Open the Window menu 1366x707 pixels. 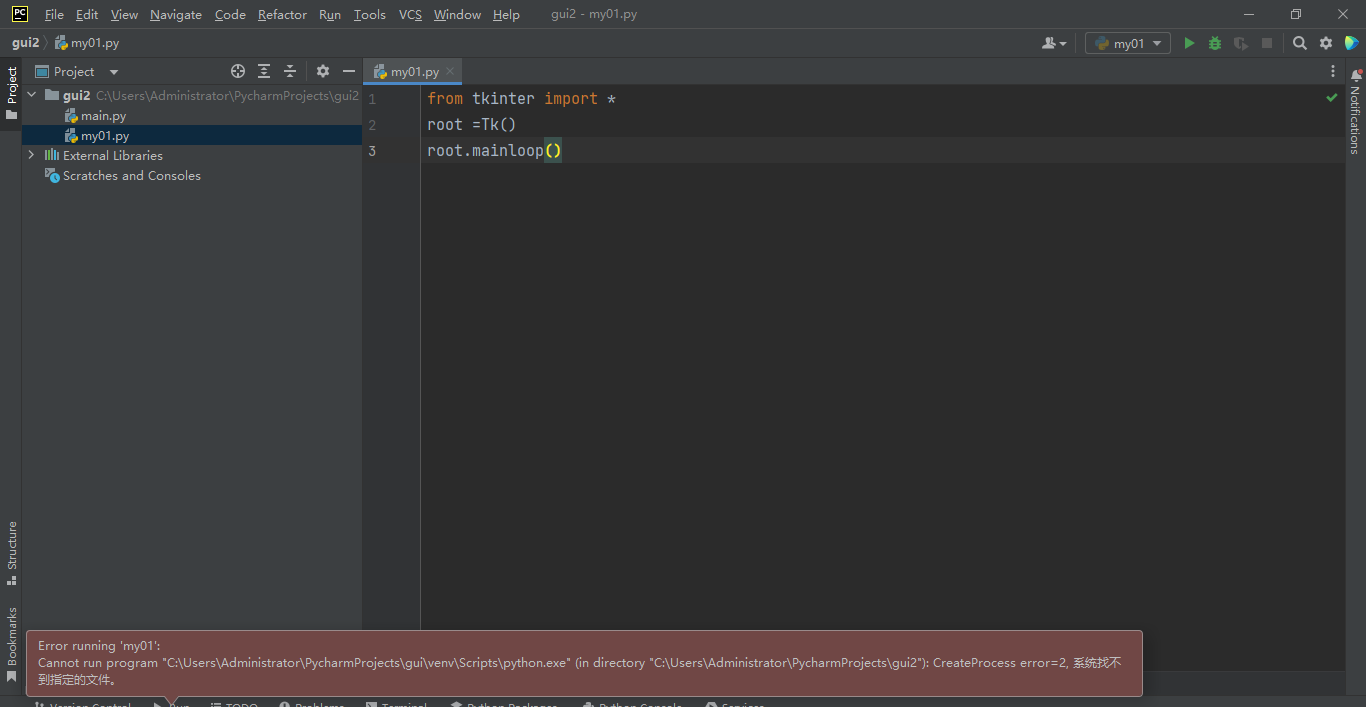[457, 14]
